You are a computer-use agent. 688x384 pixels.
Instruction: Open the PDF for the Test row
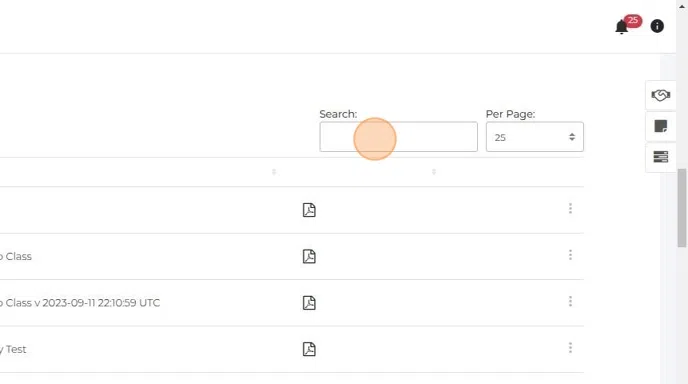tap(309, 349)
